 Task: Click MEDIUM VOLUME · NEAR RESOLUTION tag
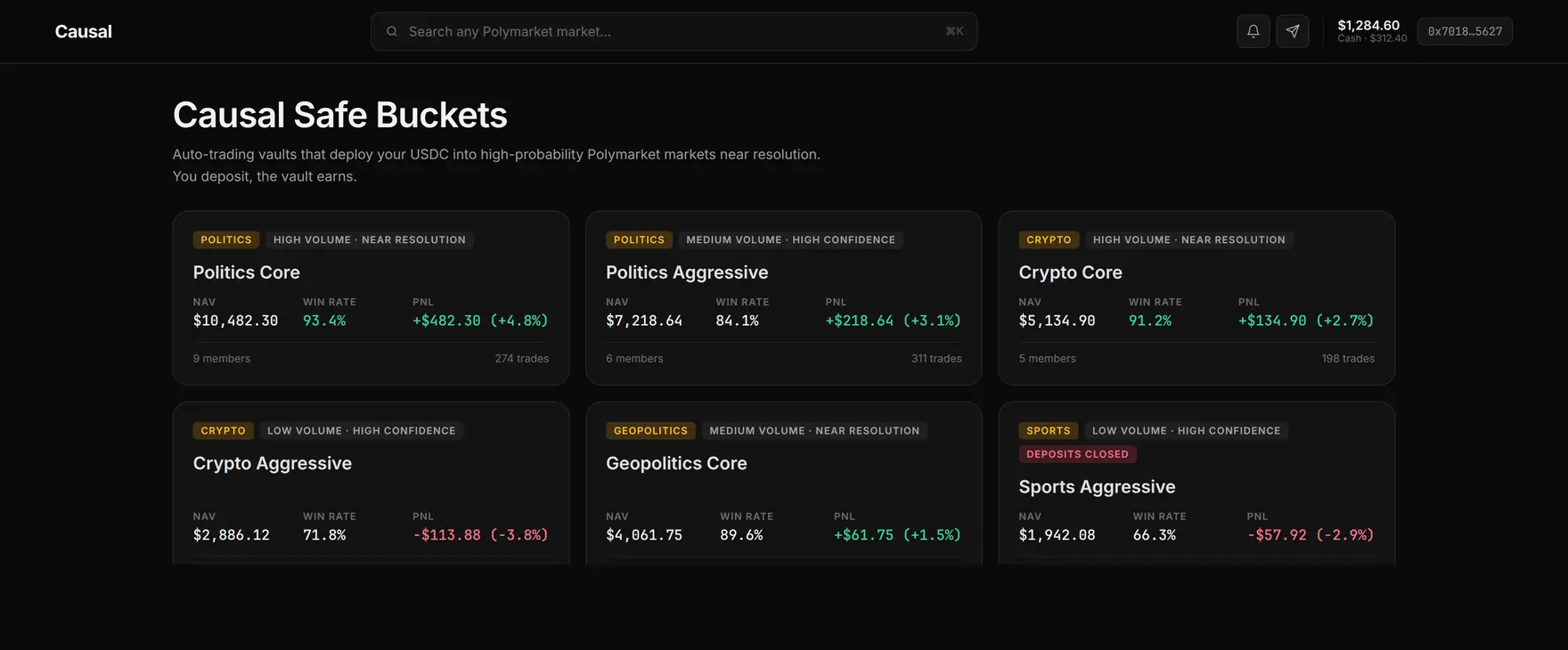(x=814, y=430)
